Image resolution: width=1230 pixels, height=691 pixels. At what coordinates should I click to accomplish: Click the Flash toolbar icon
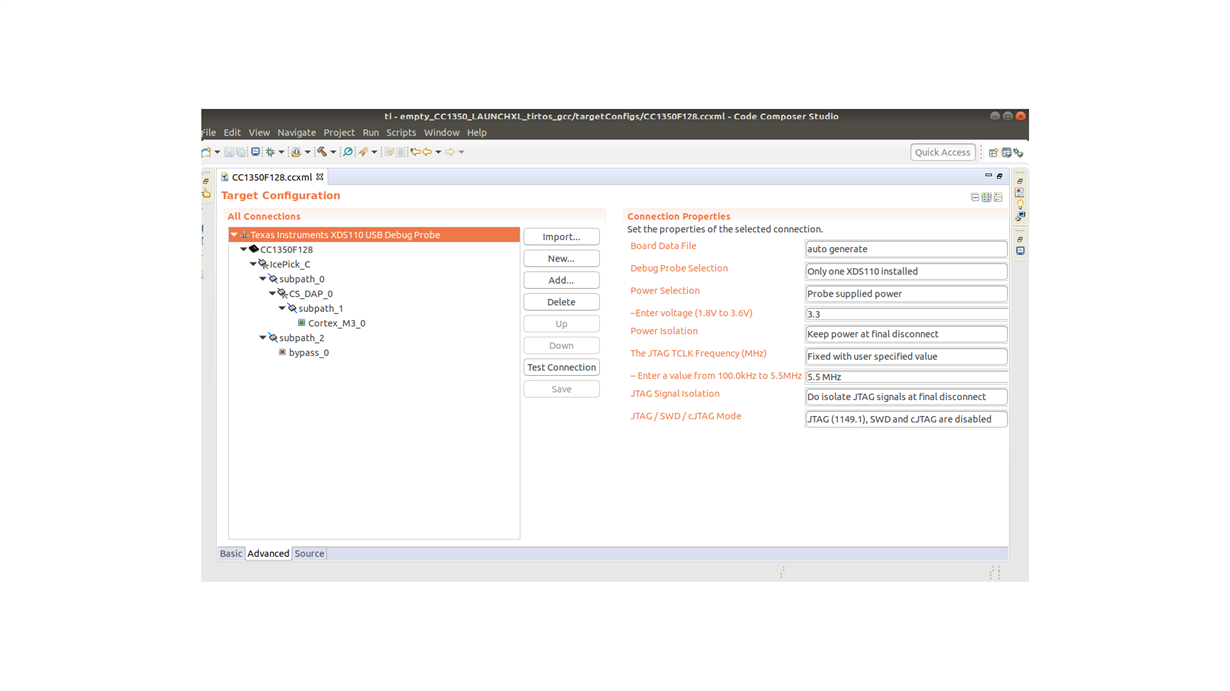[296, 152]
